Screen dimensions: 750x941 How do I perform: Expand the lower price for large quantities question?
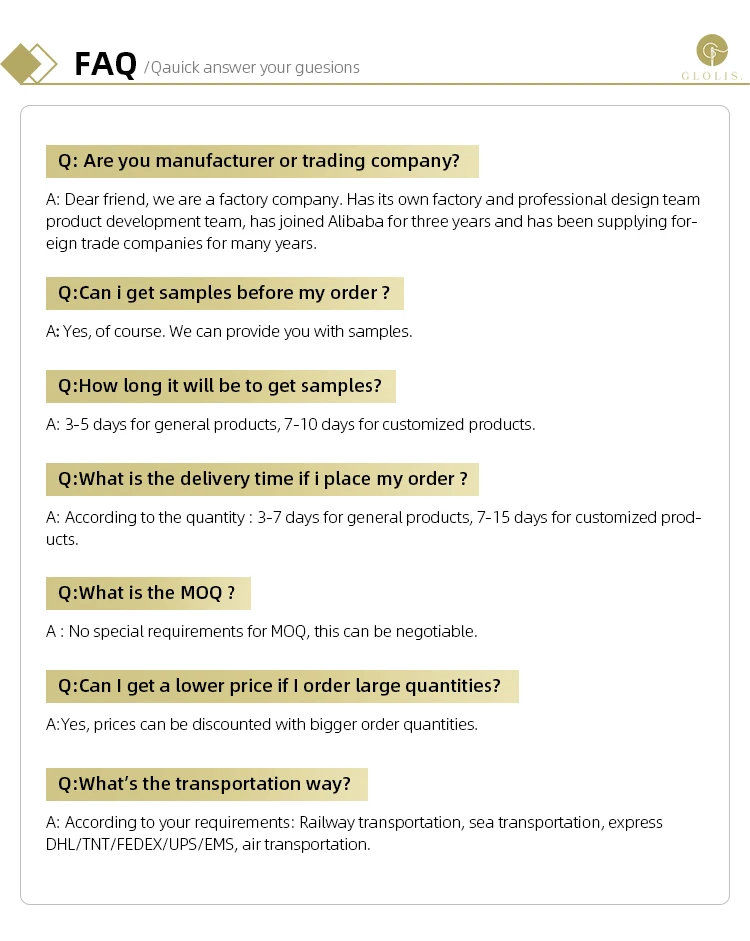282,686
